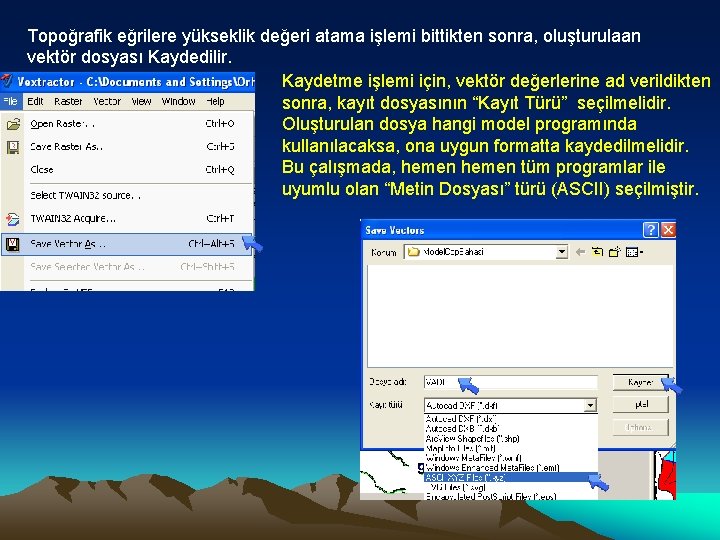Open the Help menu
Image resolution: width=720 pixels, height=540 pixels.
(x=215, y=101)
